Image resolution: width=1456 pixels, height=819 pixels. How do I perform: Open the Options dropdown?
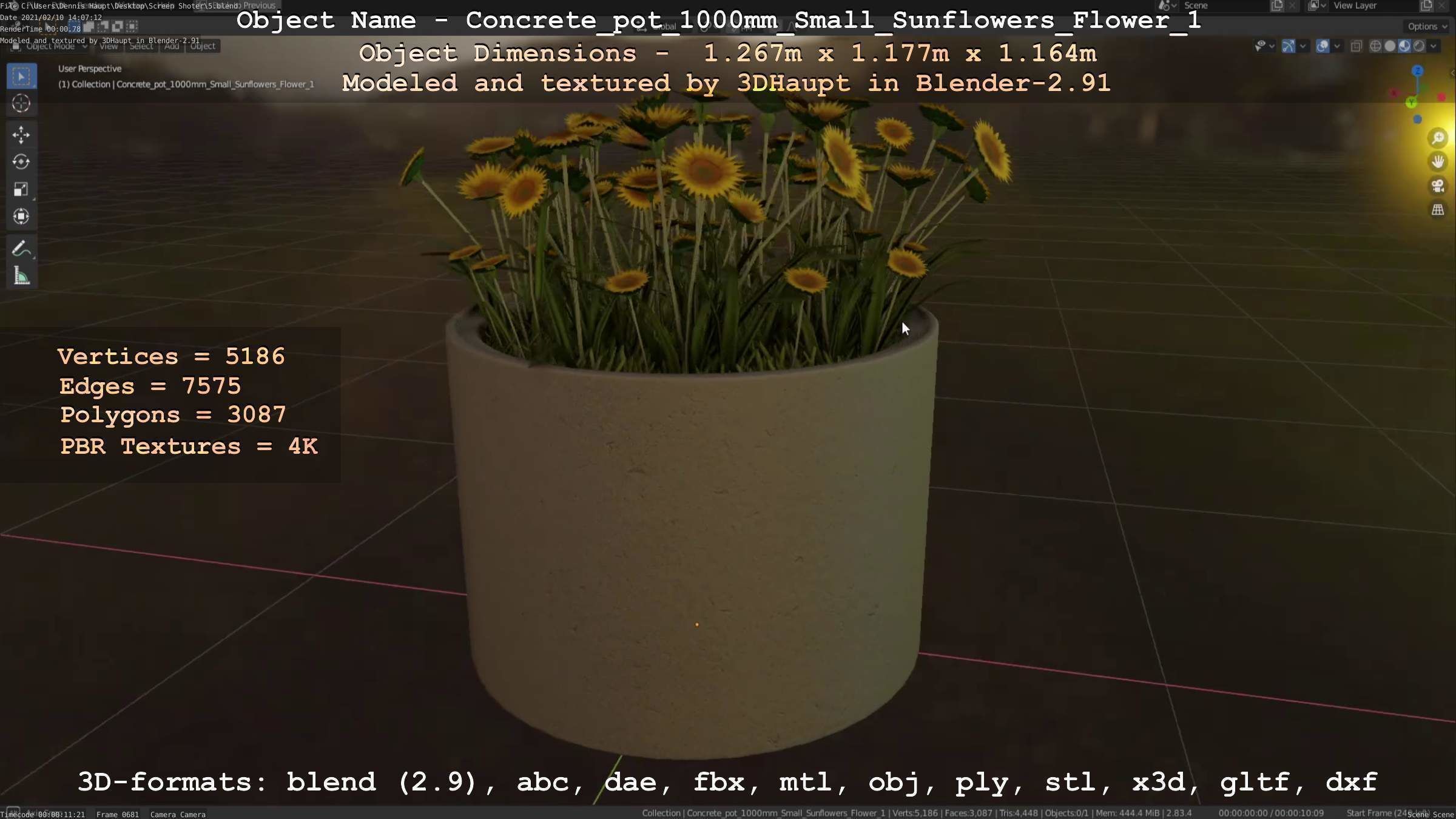1427,27
